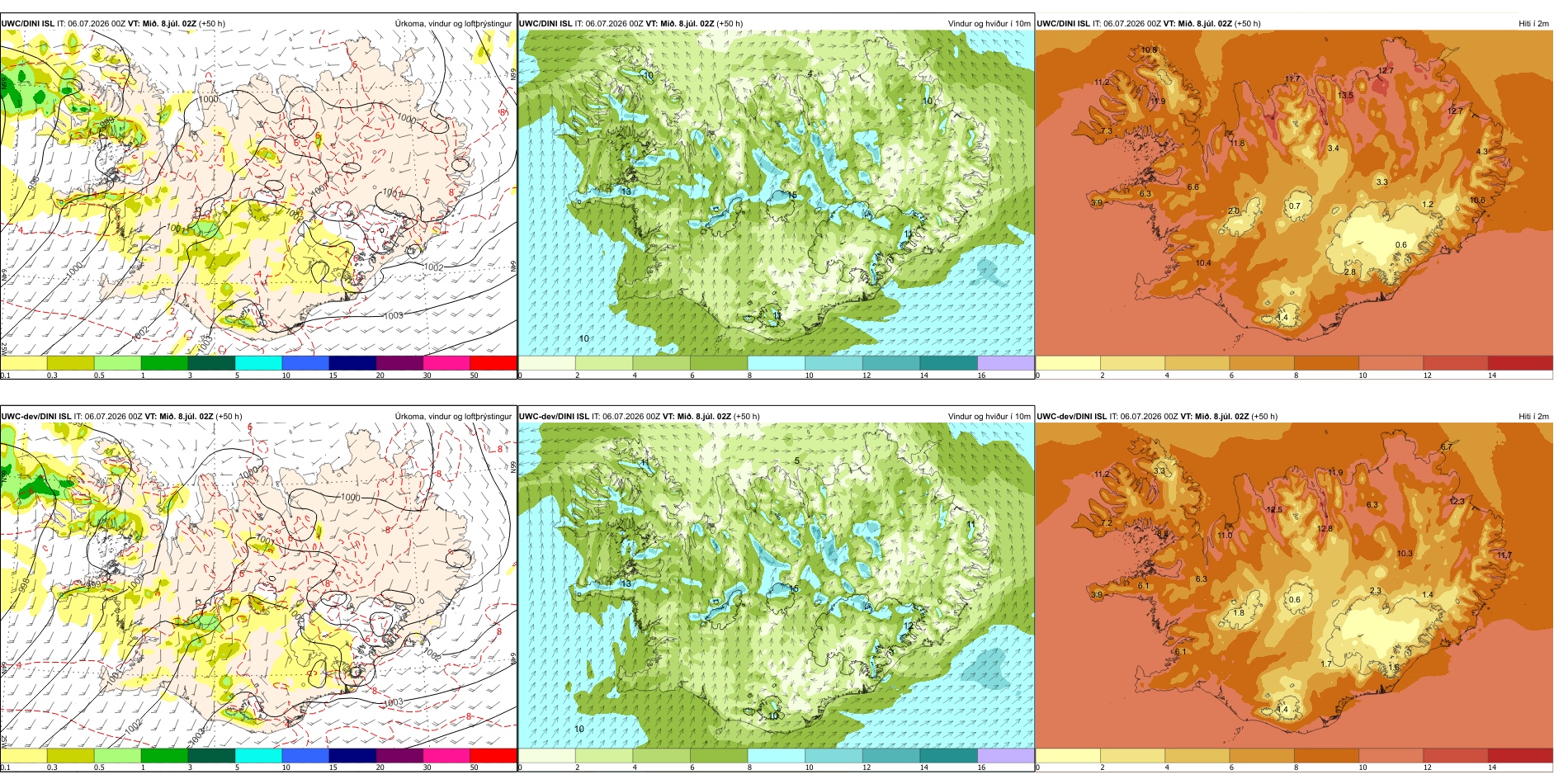Click the lavender swatch in UWC-dev wind legend
This screenshot has height=784, width=1568.
(x=1005, y=755)
